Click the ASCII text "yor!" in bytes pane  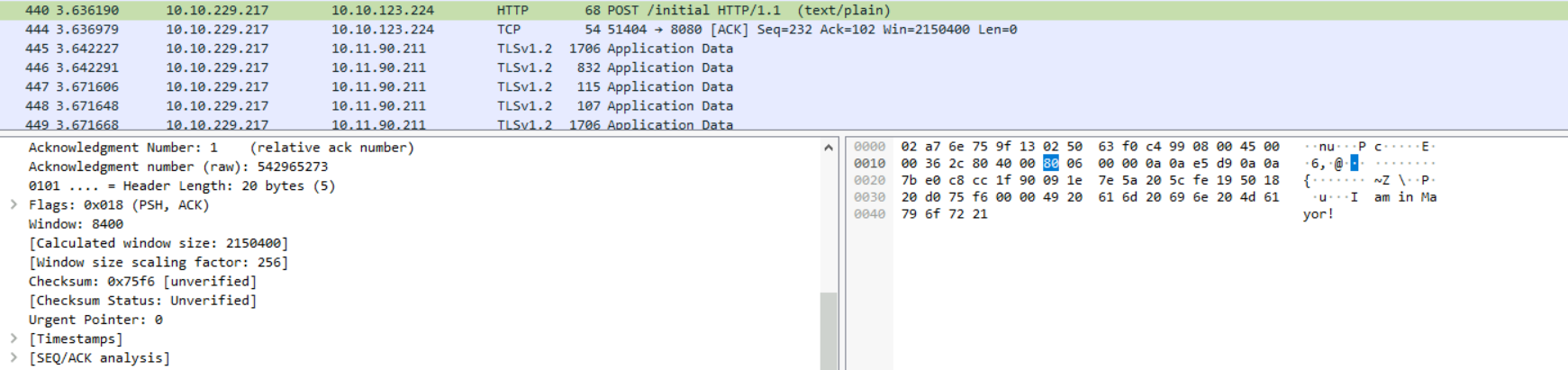point(1318,214)
